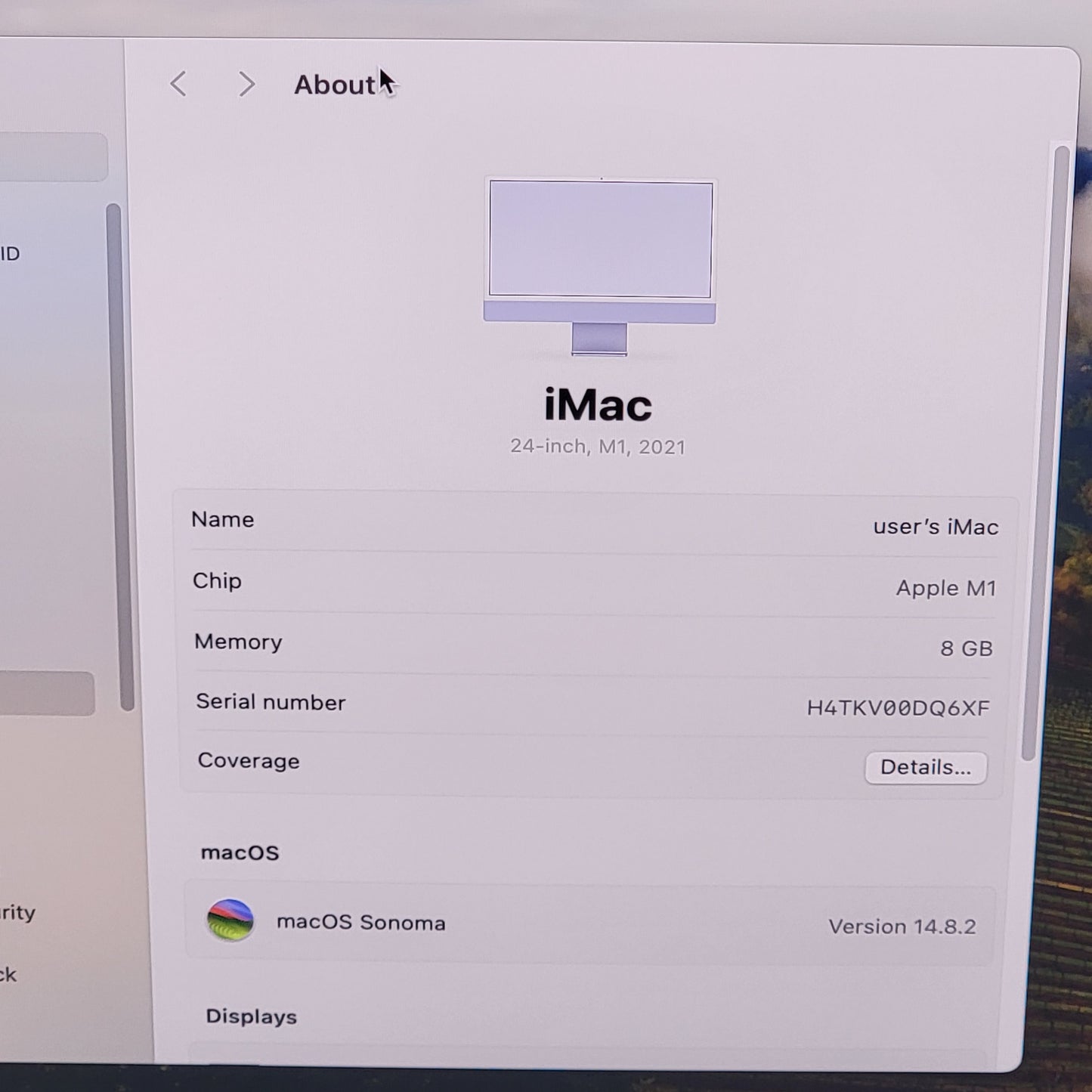Click the back navigation chevron
Image resolution: width=1092 pixels, height=1092 pixels.
(178, 85)
